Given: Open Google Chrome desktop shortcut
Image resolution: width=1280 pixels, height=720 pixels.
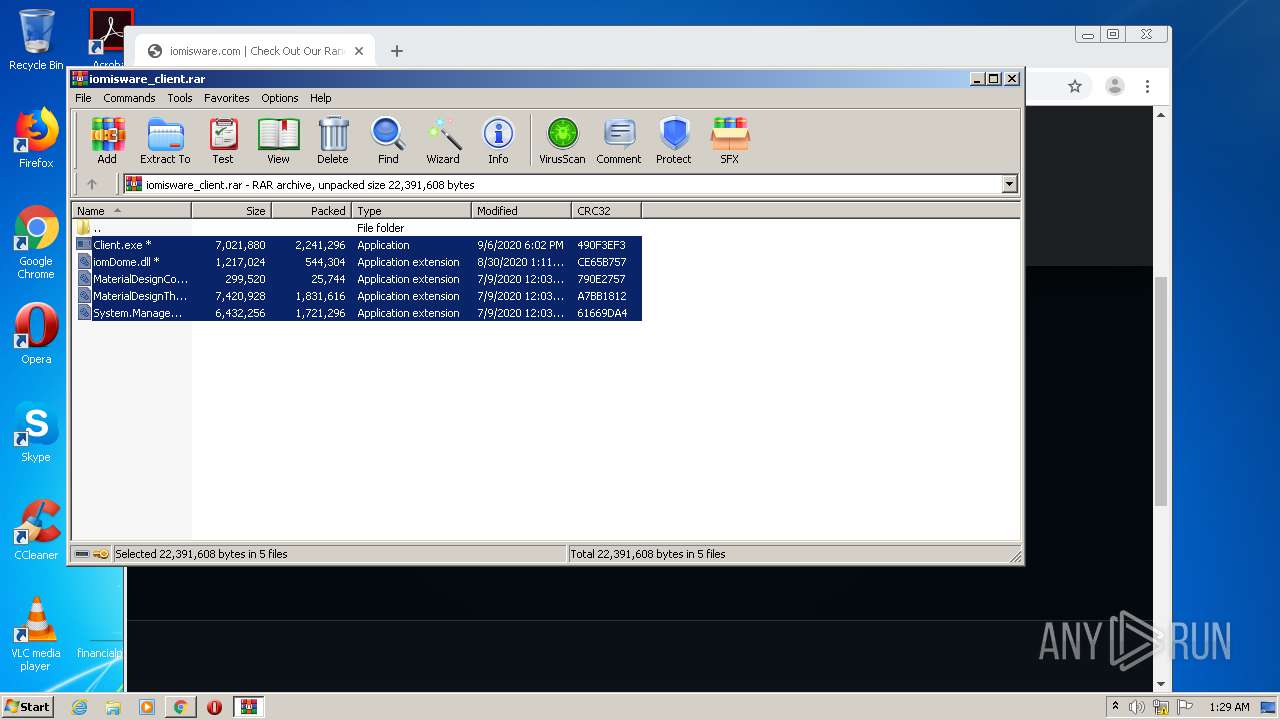Looking at the screenshot, I should pyautogui.click(x=36, y=243).
